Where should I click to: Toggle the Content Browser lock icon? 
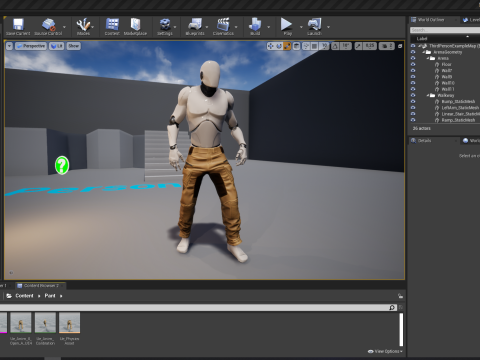pos(400,296)
